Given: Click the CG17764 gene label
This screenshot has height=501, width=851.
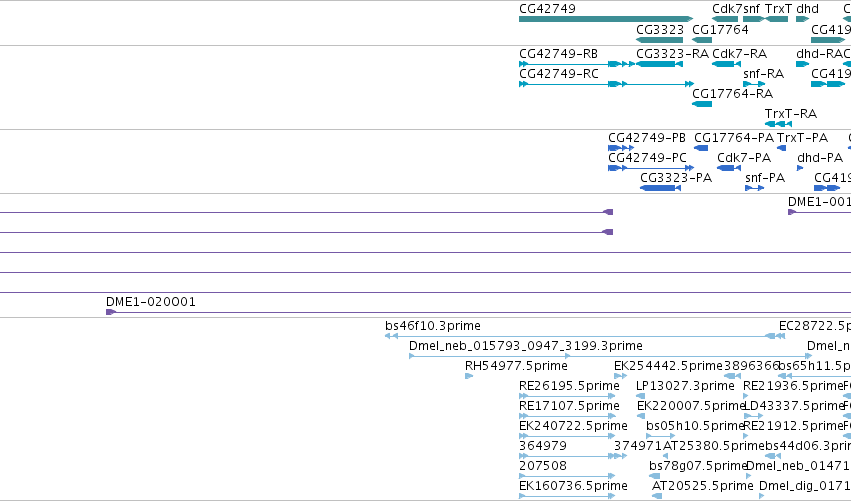Looking at the screenshot, I should (x=720, y=29).
